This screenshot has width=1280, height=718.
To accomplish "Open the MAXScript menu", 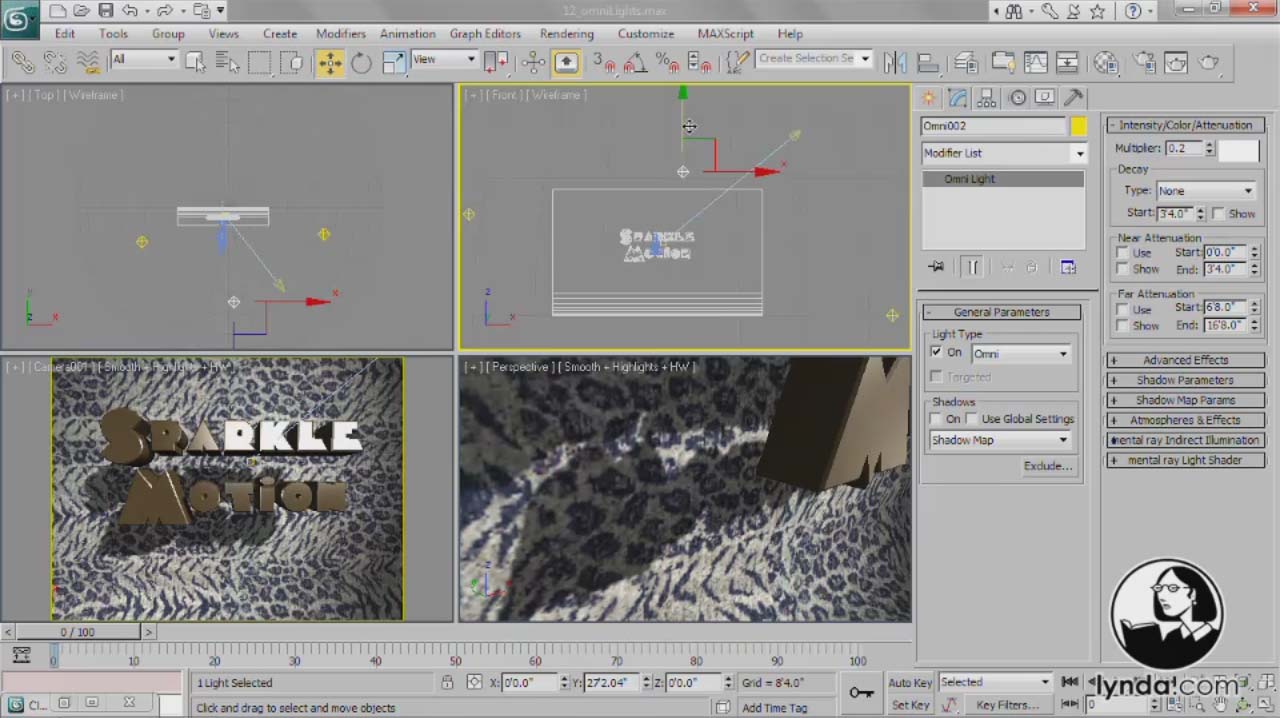I will point(725,33).
